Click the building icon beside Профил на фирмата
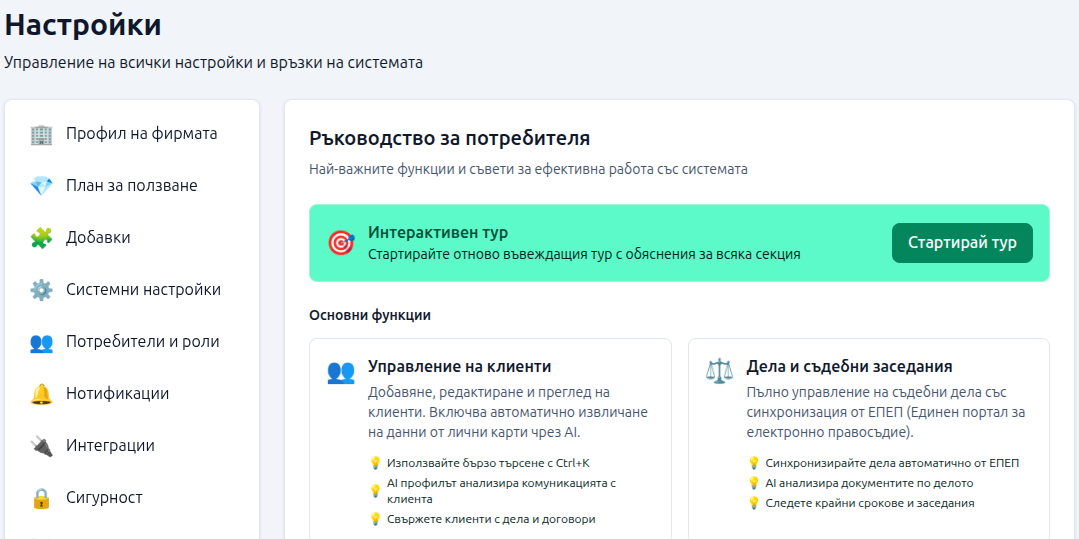 41,134
